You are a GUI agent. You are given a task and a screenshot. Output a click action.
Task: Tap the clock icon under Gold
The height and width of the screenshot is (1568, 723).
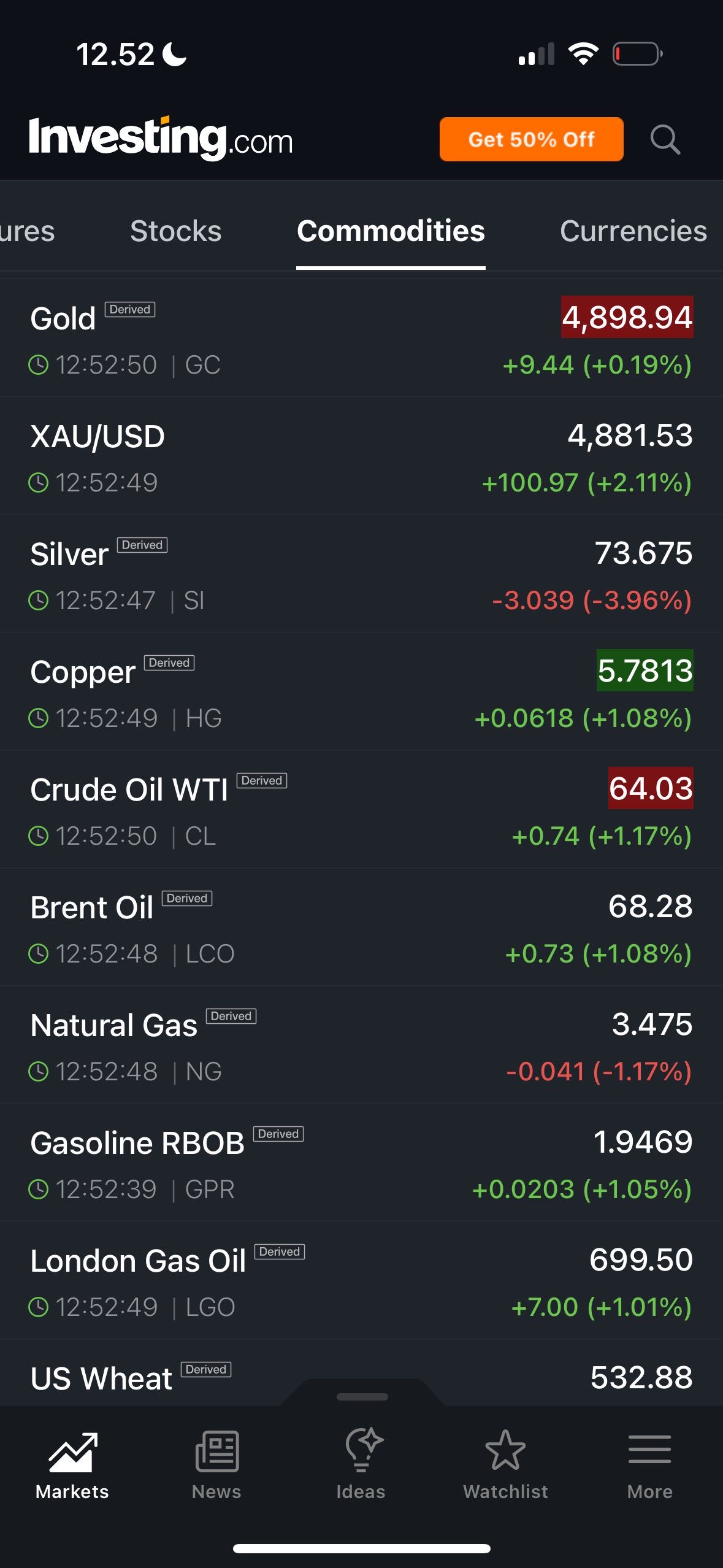(39, 365)
